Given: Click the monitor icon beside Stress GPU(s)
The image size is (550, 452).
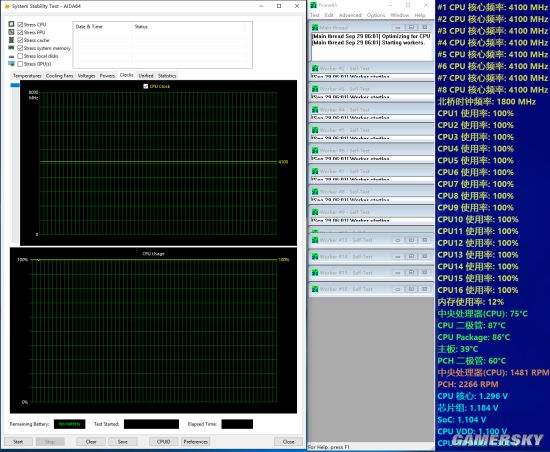Looking at the screenshot, I should point(11,63).
